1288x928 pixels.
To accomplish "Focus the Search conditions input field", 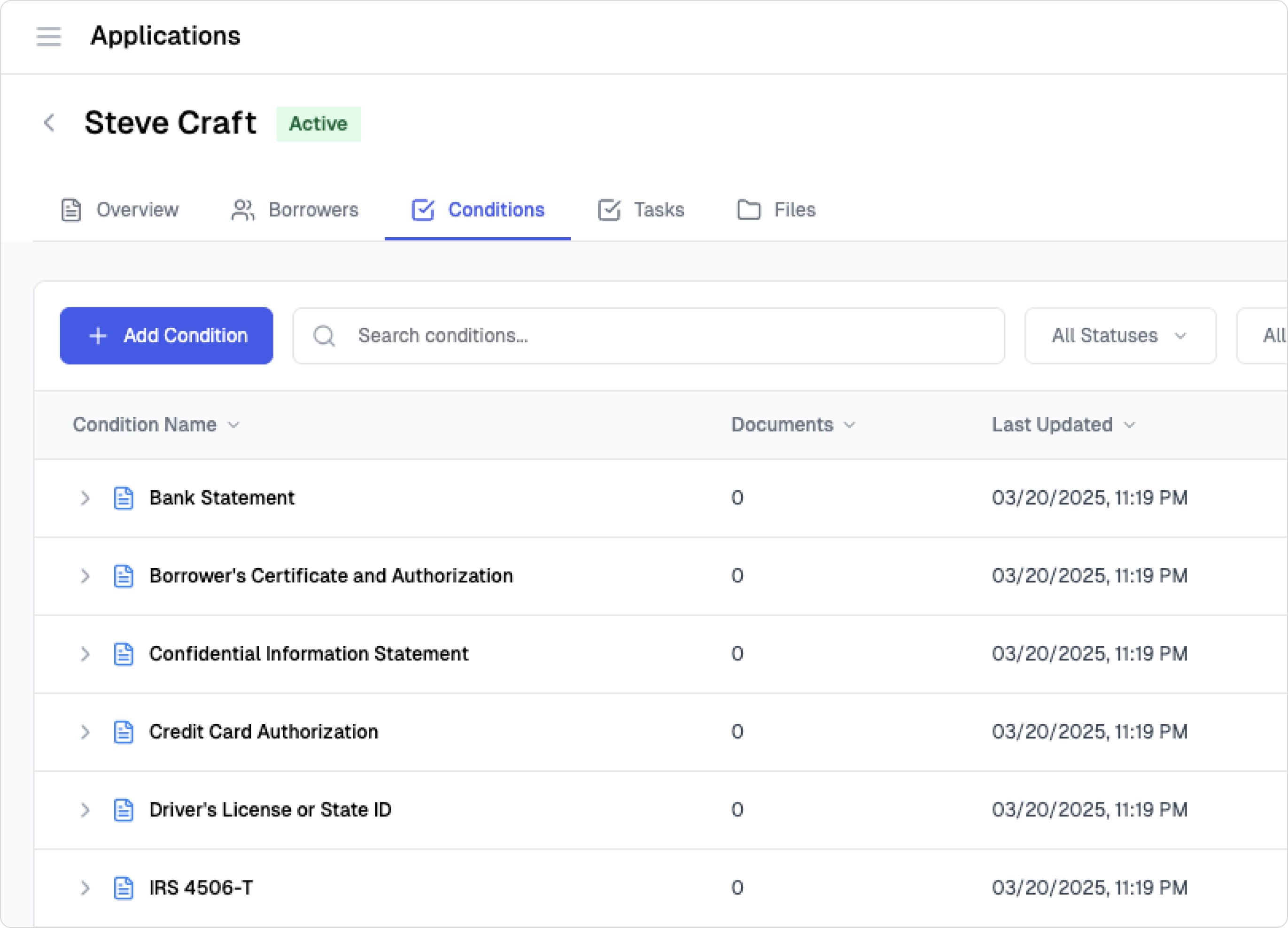I will [670, 336].
